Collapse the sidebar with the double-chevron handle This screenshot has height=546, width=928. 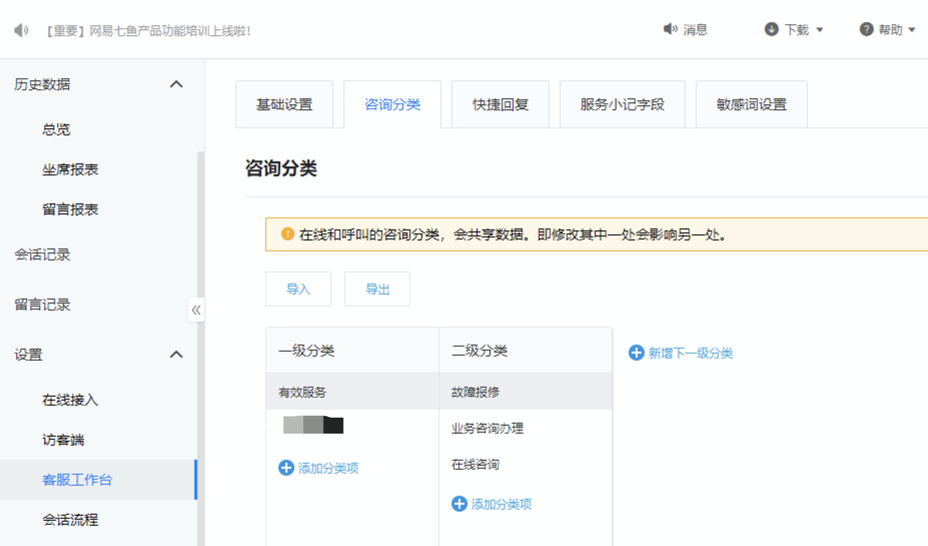click(196, 310)
